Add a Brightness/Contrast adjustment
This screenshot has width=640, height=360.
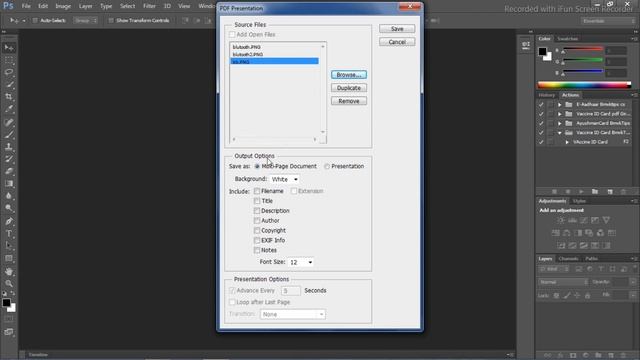coord(561,220)
